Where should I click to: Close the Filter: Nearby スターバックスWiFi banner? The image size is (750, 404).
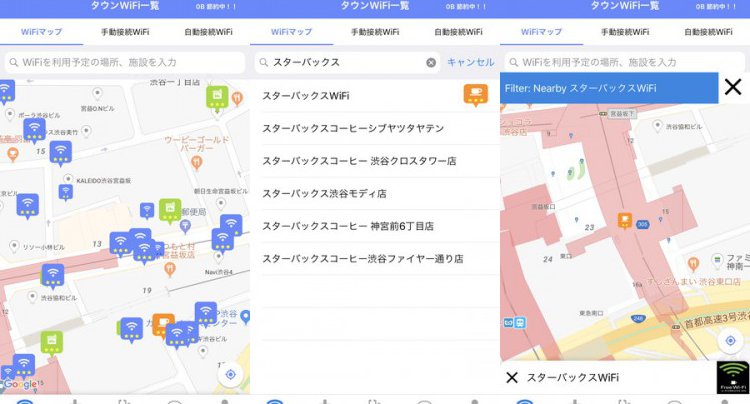click(733, 87)
